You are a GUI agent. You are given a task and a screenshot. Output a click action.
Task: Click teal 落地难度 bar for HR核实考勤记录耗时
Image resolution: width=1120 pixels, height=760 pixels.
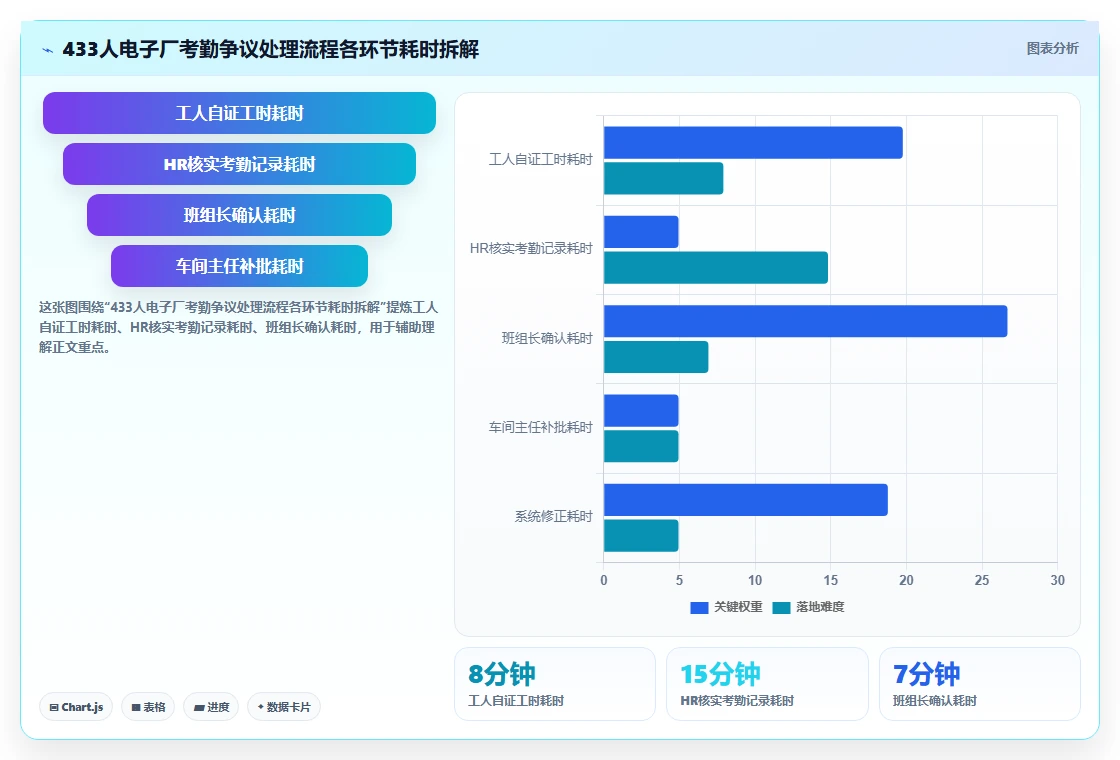[x=716, y=268]
